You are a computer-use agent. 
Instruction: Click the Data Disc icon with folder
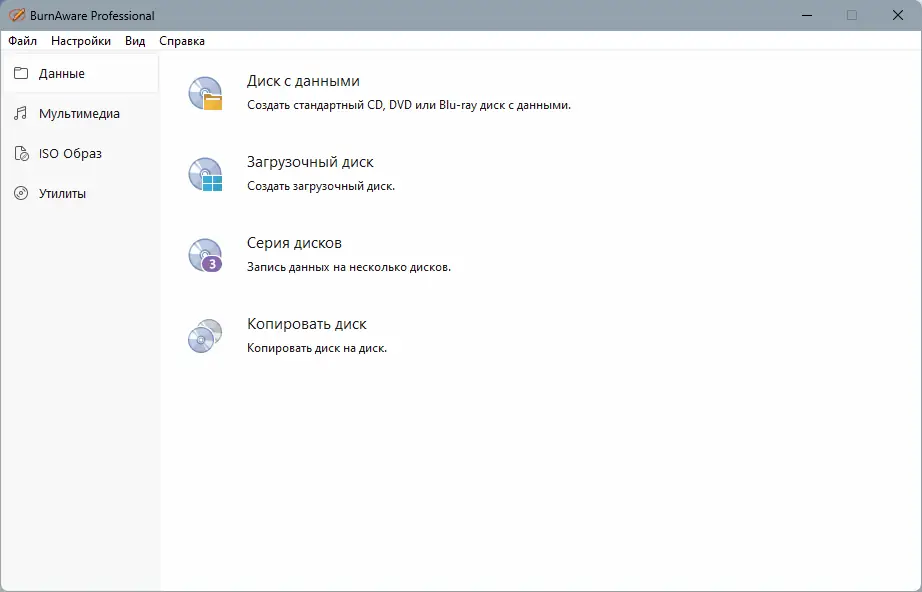(205, 93)
